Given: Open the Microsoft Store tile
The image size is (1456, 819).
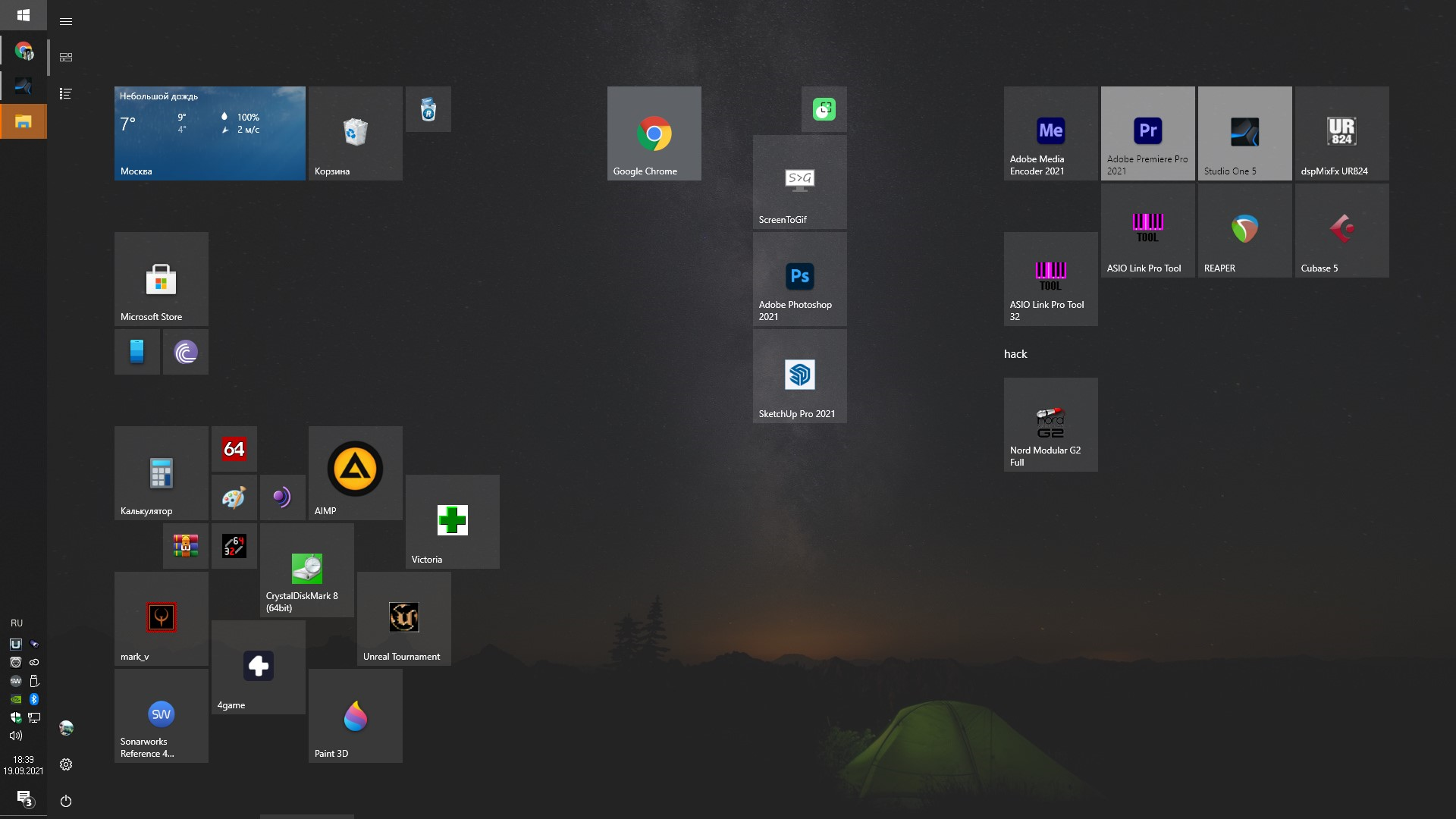Looking at the screenshot, I should click(161, 279).
